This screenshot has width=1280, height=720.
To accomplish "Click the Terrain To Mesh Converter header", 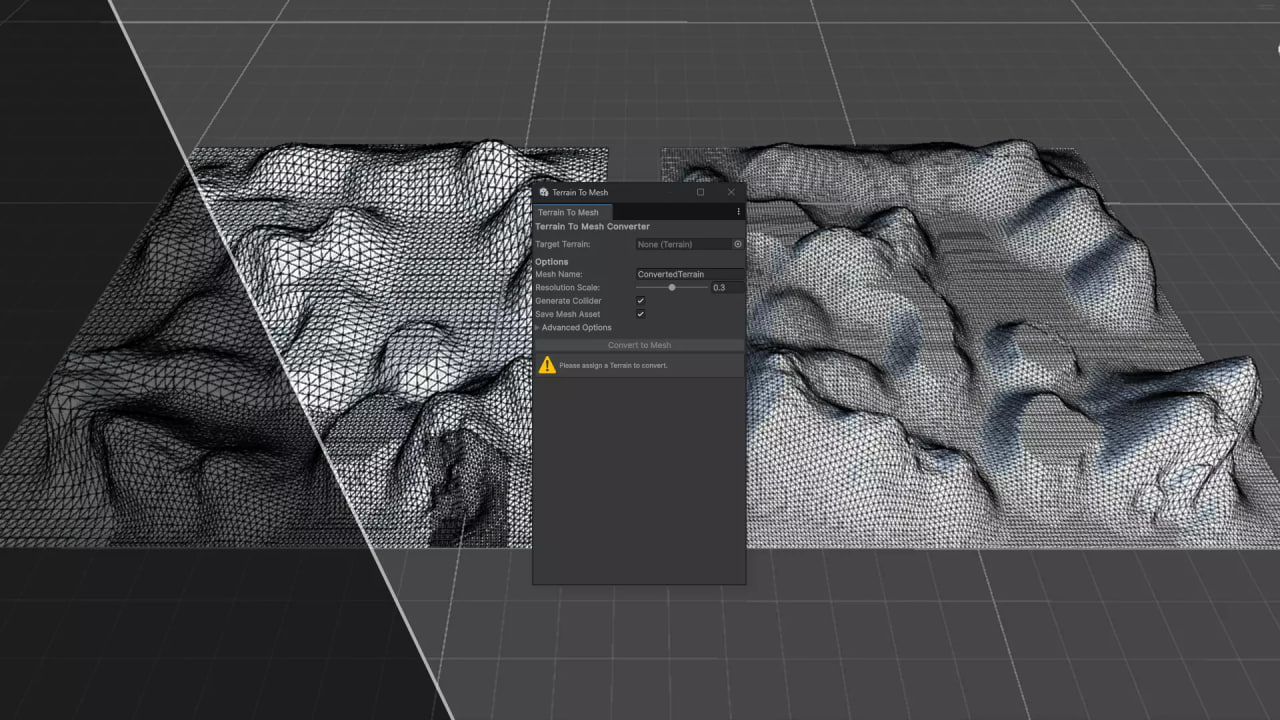I will 592,227.
